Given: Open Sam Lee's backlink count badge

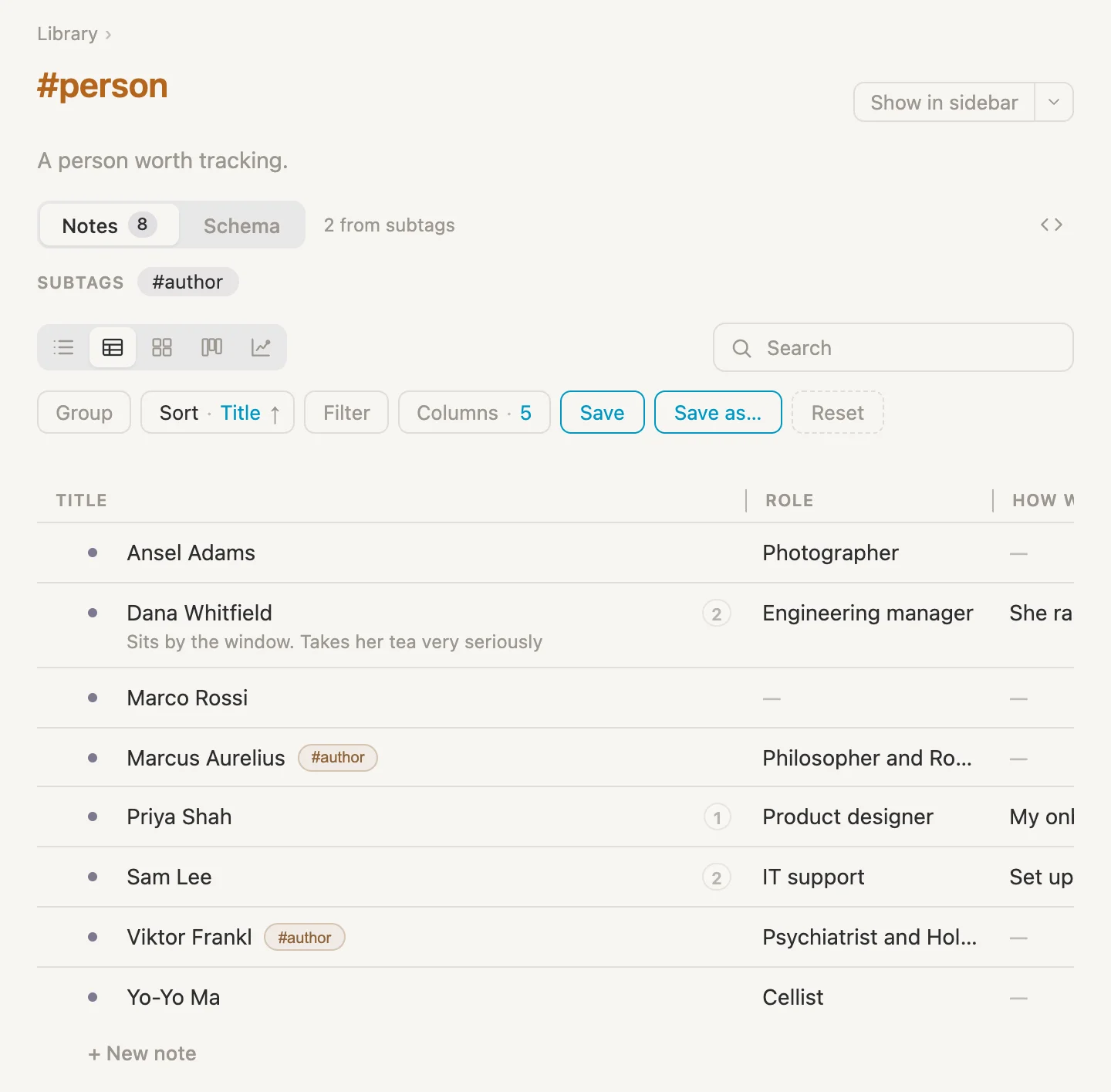Looking at the screenshot, I should (x=717, y=877).
